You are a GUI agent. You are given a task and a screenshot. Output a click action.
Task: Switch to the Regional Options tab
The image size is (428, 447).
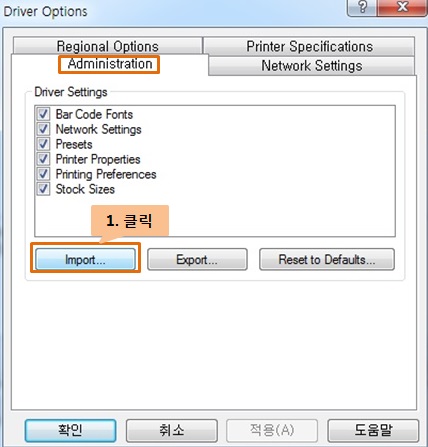[x=107, y=46]
